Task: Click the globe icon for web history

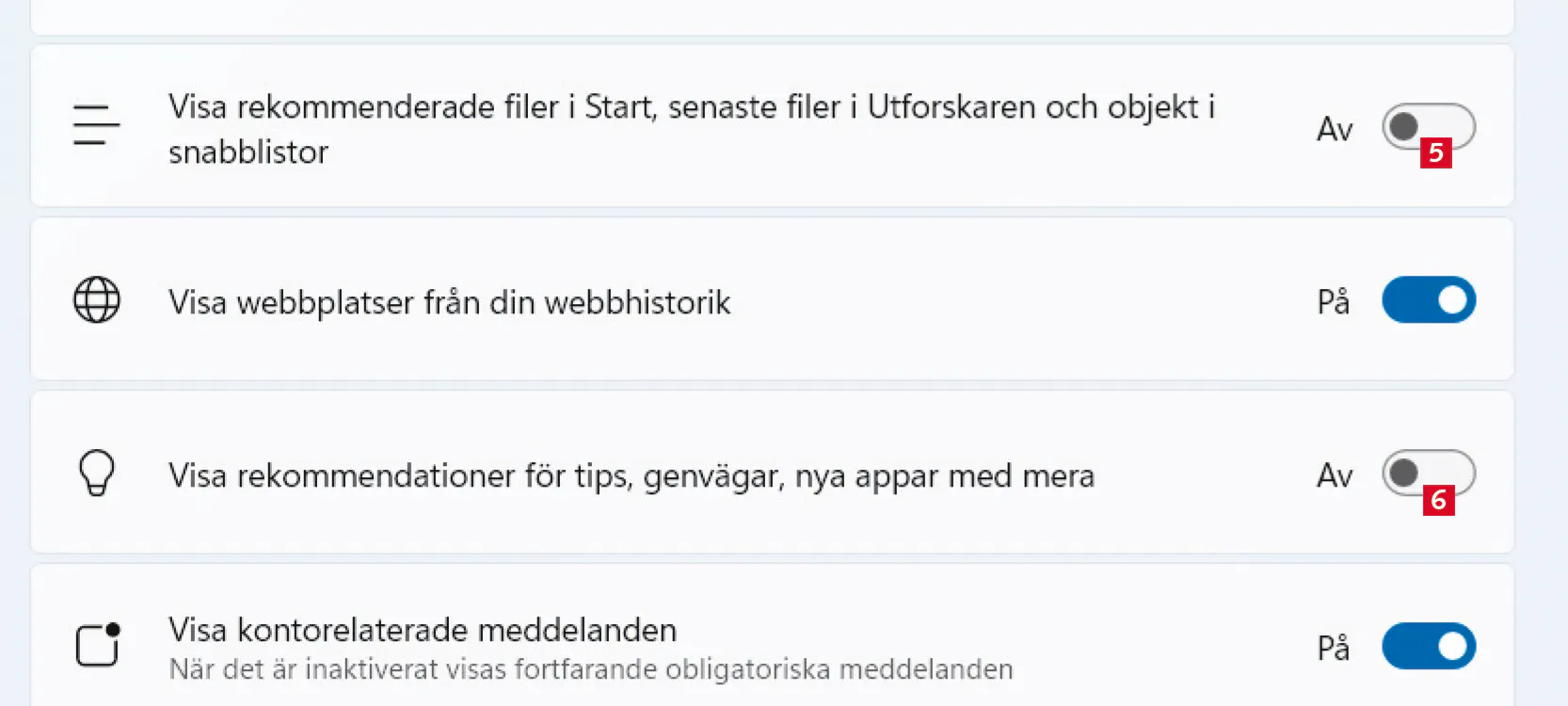Action: [x=97, y=300]
